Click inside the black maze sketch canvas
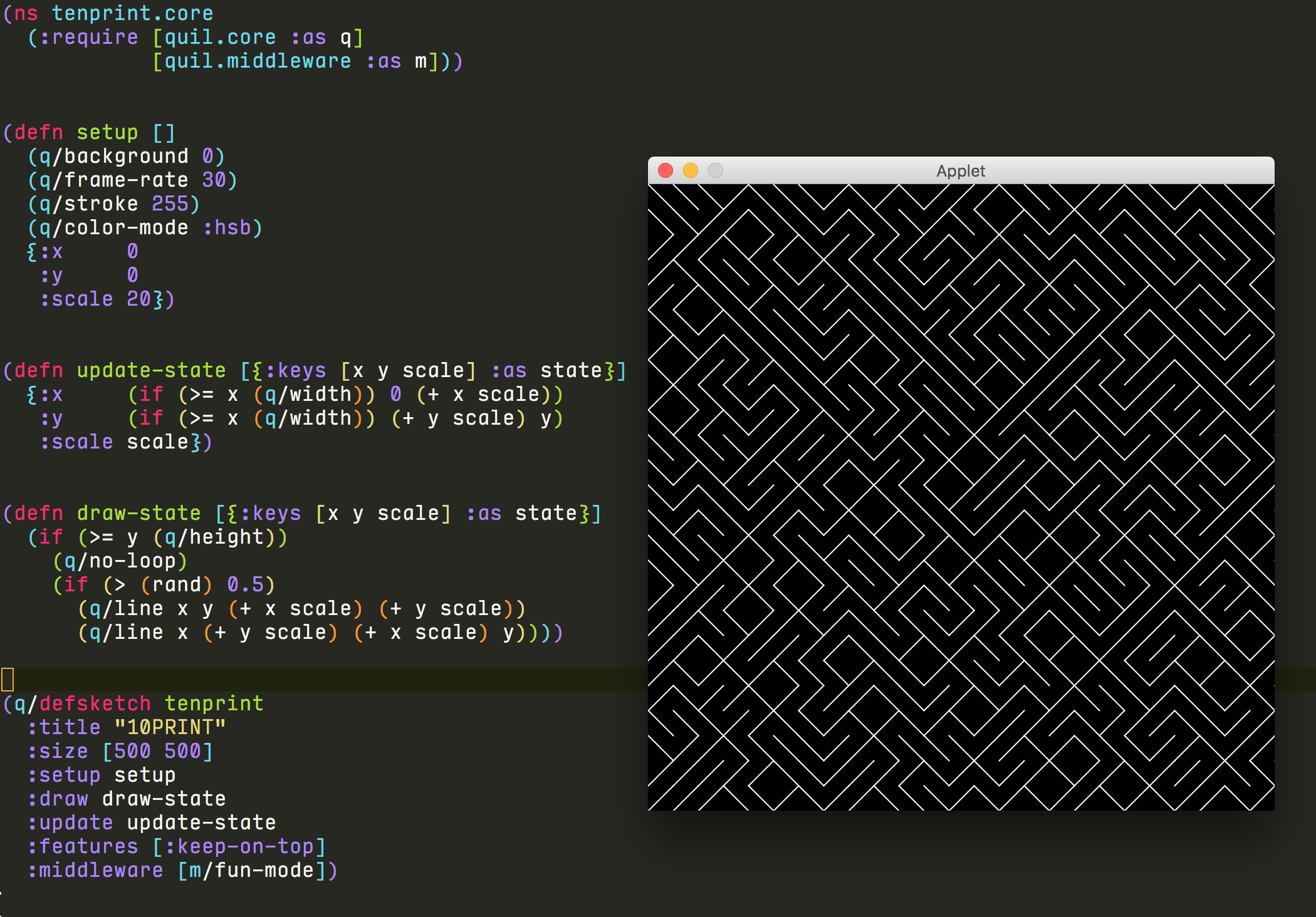This screenshot has height=917, width=1316. tap(961, 497)
